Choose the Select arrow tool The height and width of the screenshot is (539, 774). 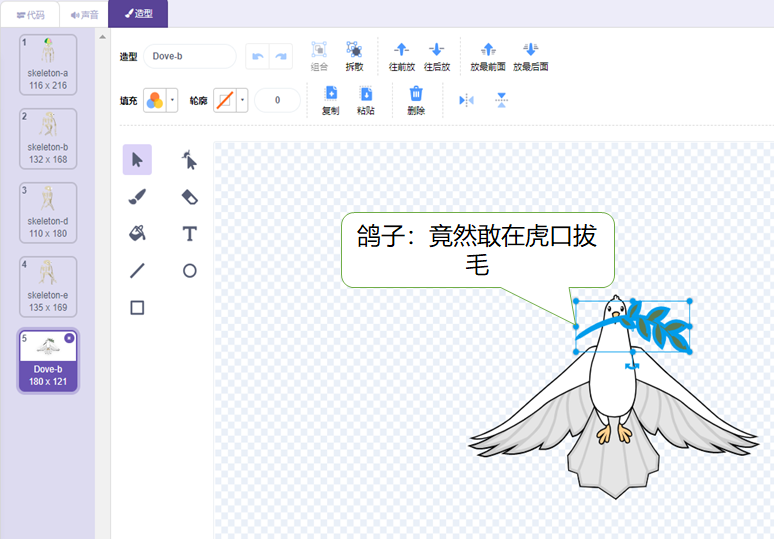137,159
